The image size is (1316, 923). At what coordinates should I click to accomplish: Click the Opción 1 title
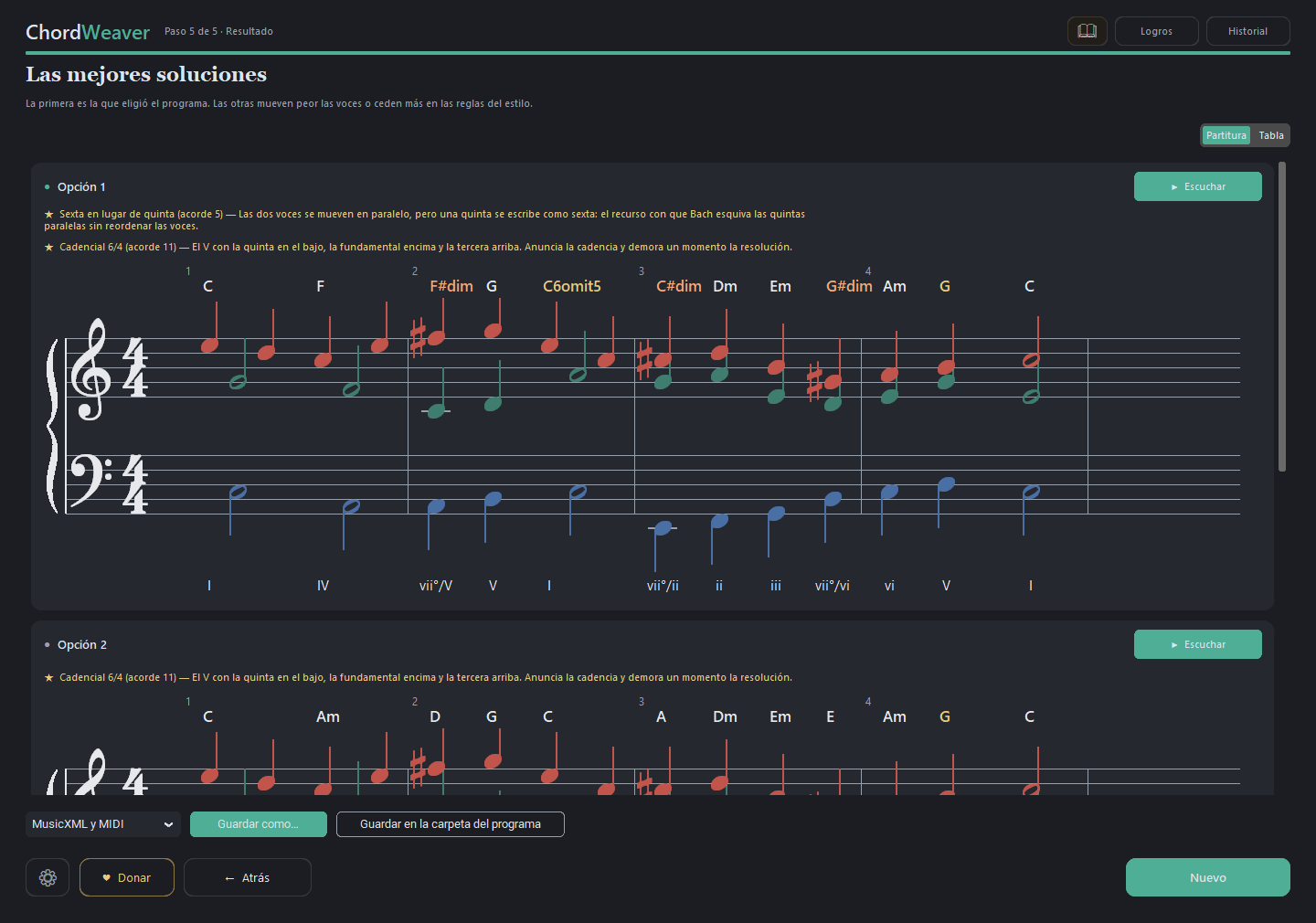81,186
